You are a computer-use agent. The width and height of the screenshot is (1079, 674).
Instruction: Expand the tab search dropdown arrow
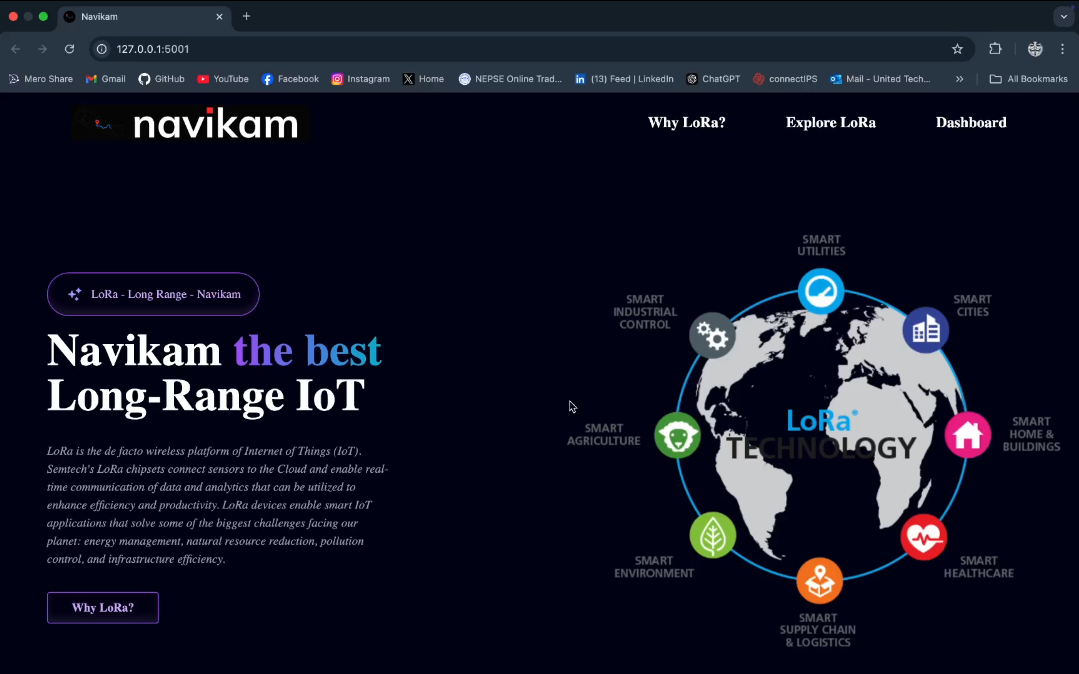point(1064,17)
